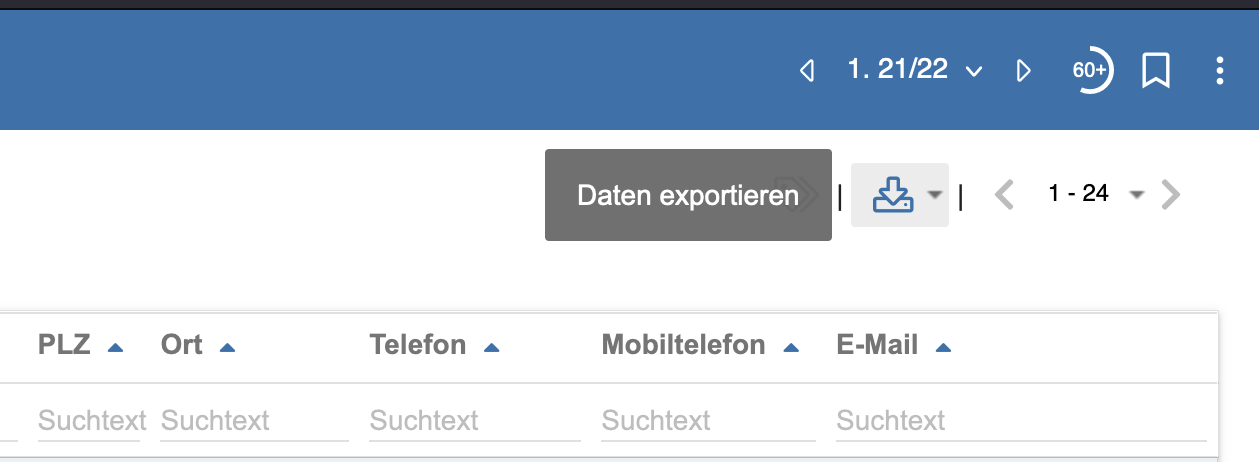Viewport: 1259px width, 462px height.
Task: Go to previous period with left triangle
Action: 807,71
